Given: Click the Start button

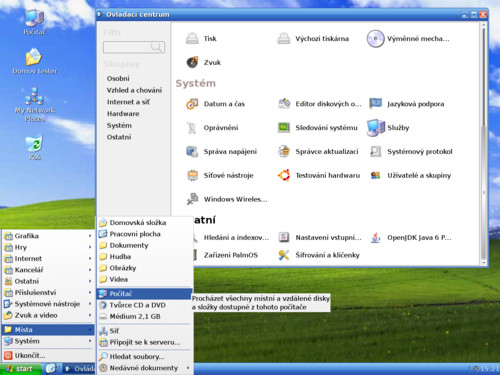Looking at the screenshot, I should (21, 369).
